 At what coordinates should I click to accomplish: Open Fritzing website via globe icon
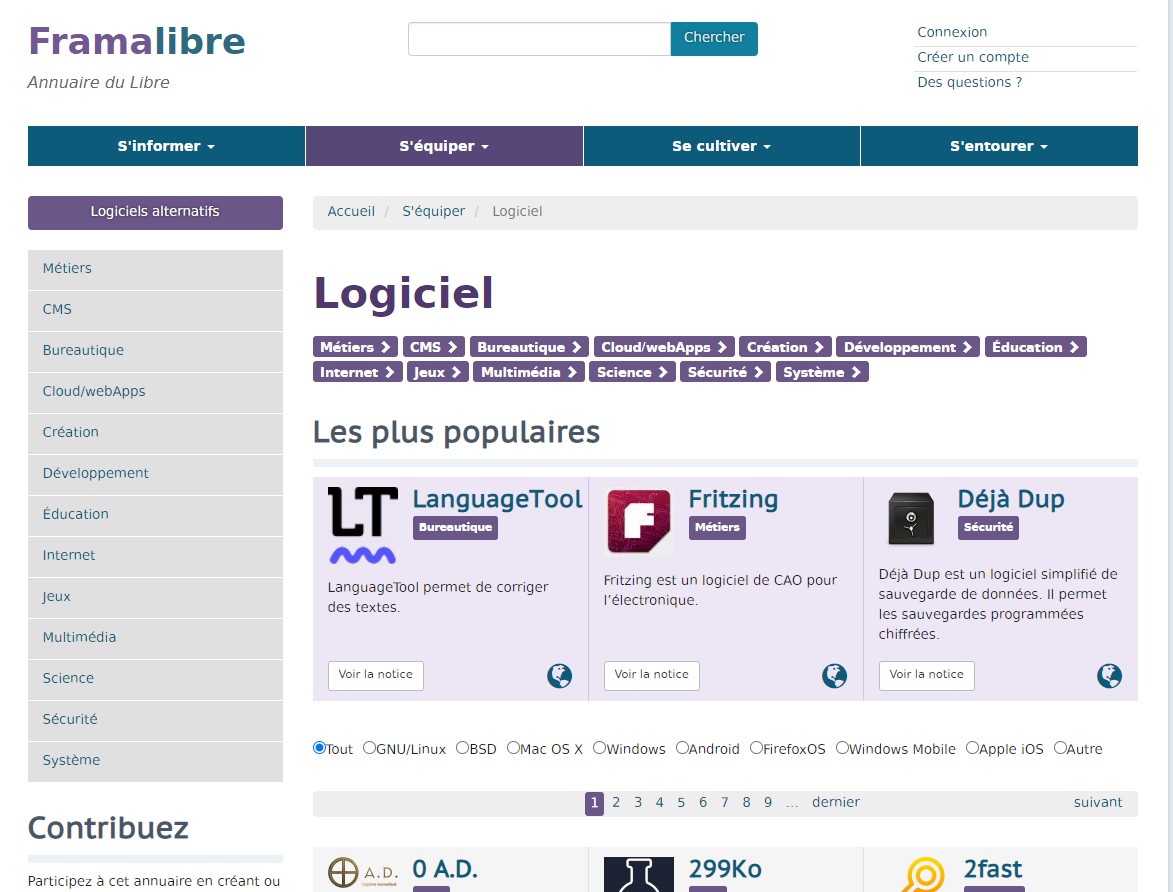coord(834,676)
